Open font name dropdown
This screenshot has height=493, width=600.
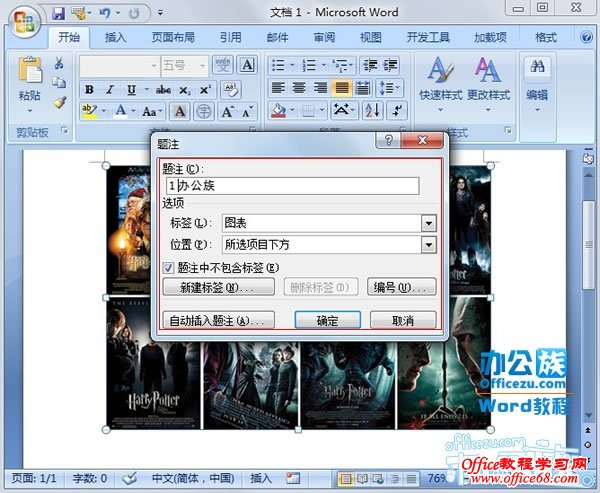click(x=154, y=65)
